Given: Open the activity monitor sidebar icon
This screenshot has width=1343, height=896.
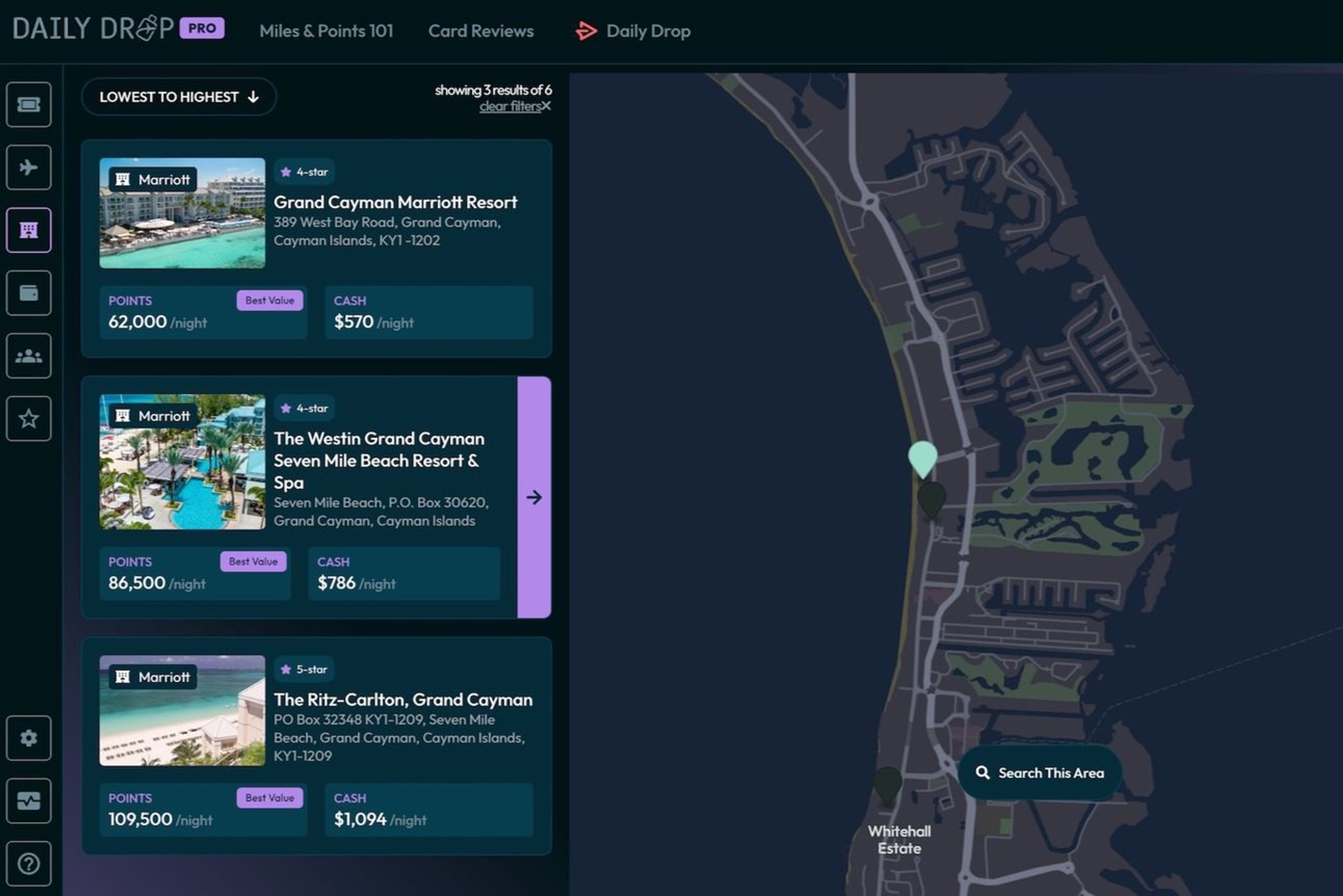Looking at the screenshot, I should pos(29,801).
